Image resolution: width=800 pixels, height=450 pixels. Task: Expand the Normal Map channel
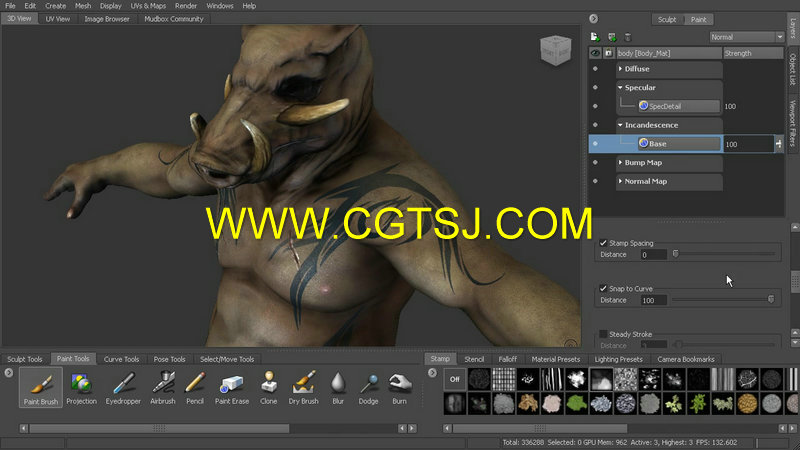tap(620, 181)
